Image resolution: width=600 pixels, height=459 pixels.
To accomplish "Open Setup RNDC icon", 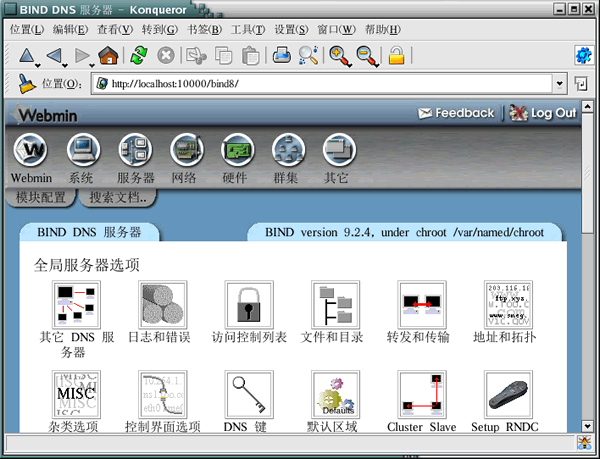I will coord(508,394).
